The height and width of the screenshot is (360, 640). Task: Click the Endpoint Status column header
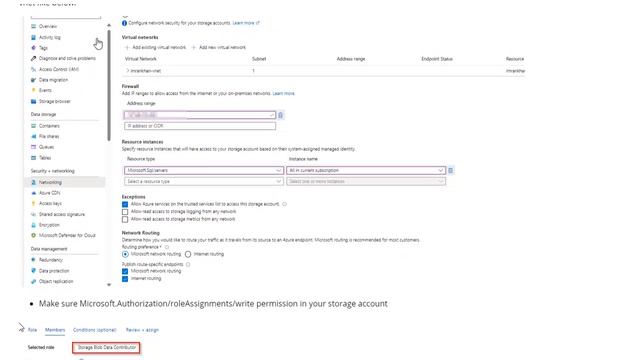(437, 59)
